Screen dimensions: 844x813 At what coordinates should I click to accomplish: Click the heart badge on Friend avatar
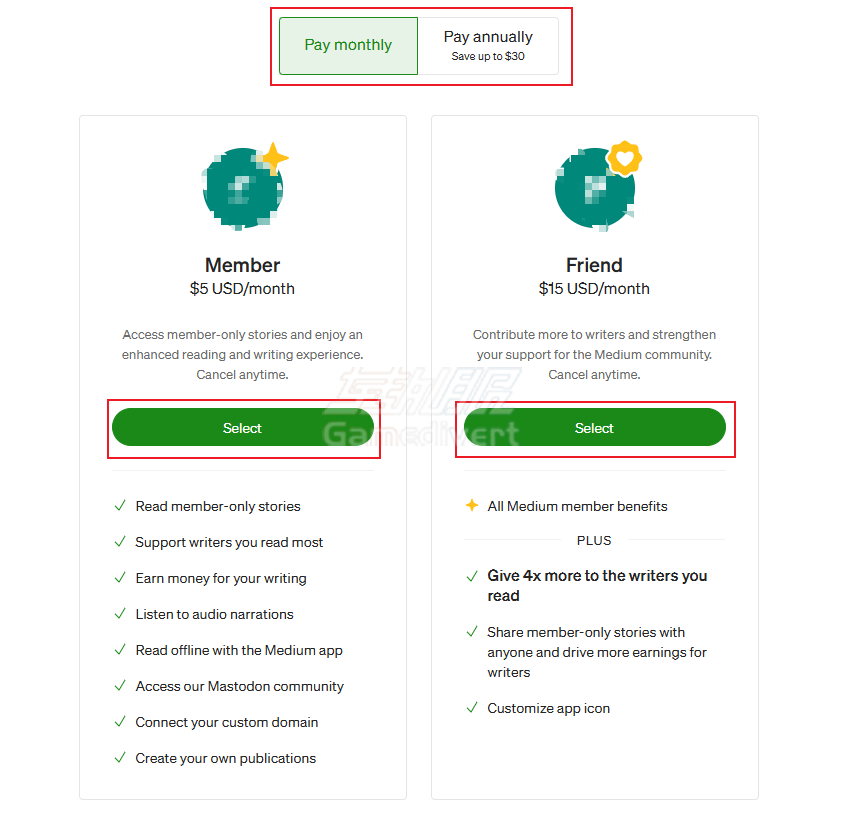[626, 158]
